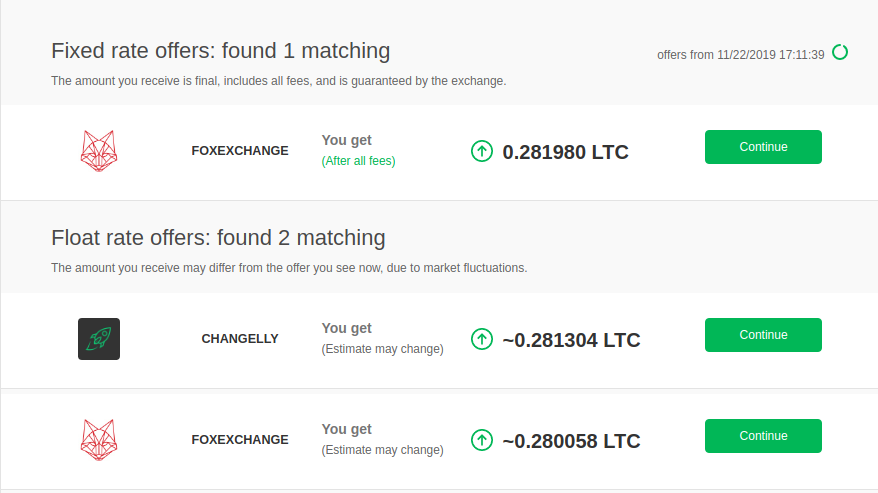Click the green up arrow beside 0.281980 LTC
Screen dimensions: 878x493
click(482, 152)
